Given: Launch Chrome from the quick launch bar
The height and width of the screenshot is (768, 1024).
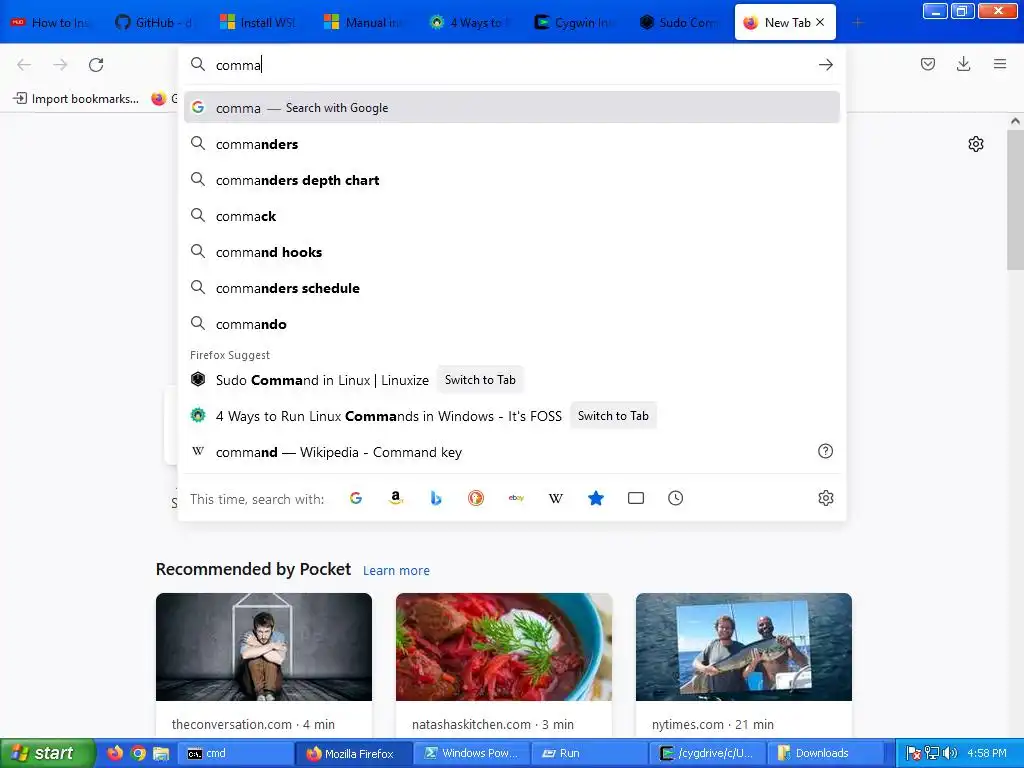Looking at the screenshot, I should coord(138,753).
